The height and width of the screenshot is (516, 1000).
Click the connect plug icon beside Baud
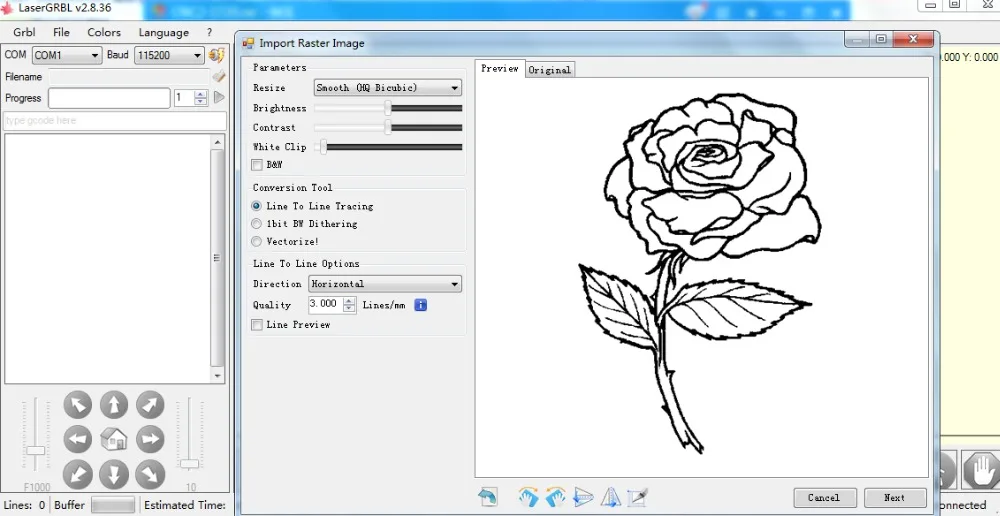pos(217,55)
